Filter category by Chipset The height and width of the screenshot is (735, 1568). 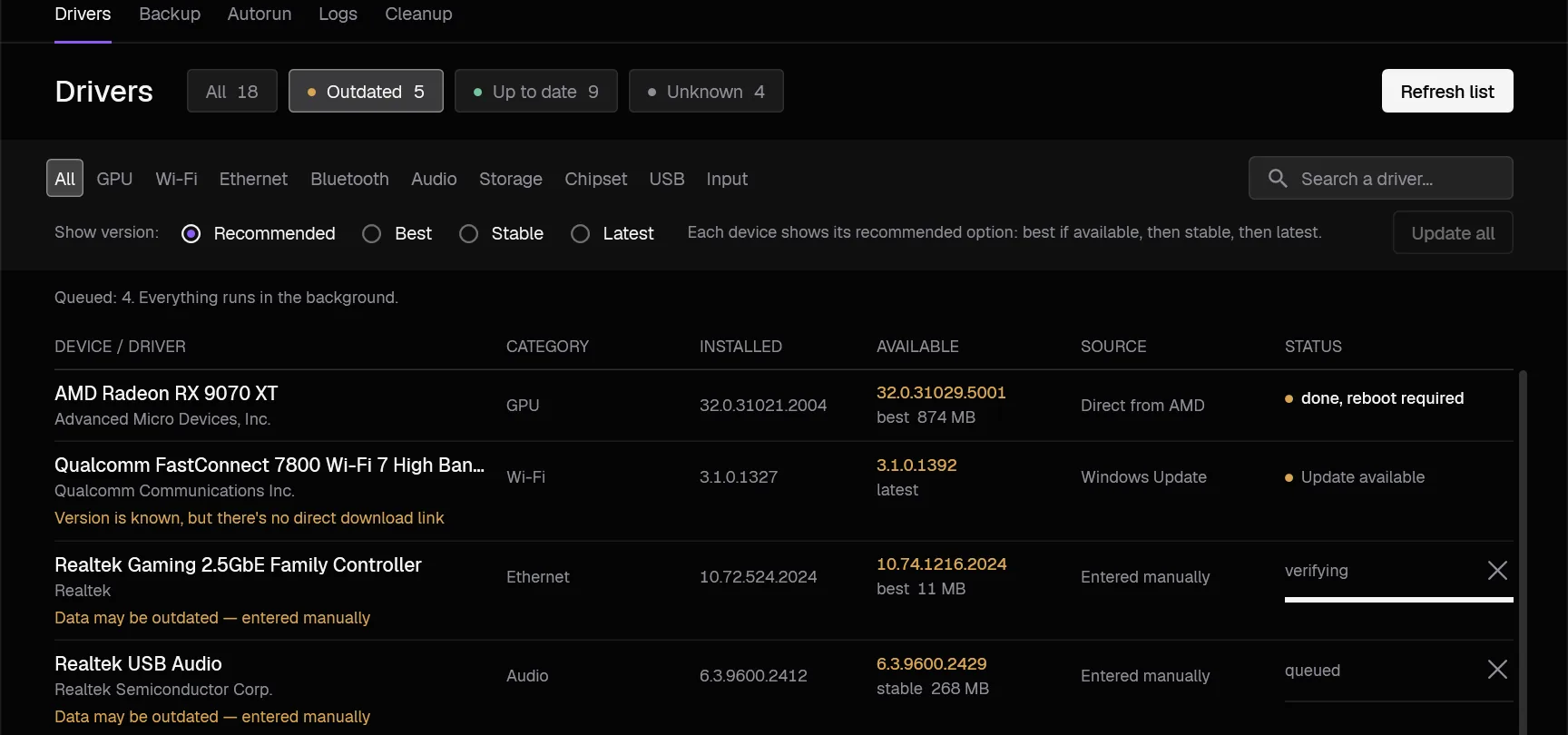(x=595, y=179)
